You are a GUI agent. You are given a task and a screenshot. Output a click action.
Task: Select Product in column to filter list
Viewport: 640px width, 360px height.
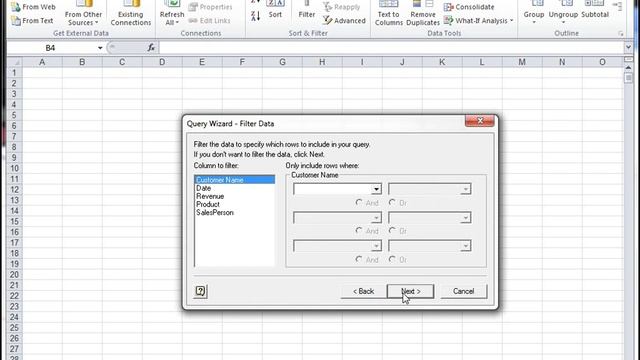pos(235,204)
